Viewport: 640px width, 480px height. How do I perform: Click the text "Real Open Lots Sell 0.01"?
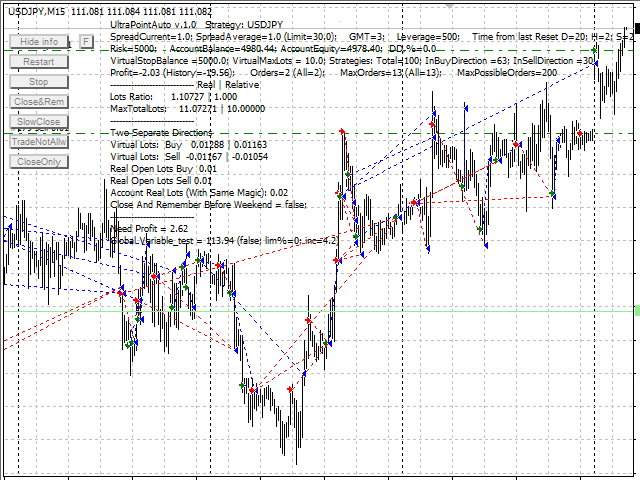[161, 181]
